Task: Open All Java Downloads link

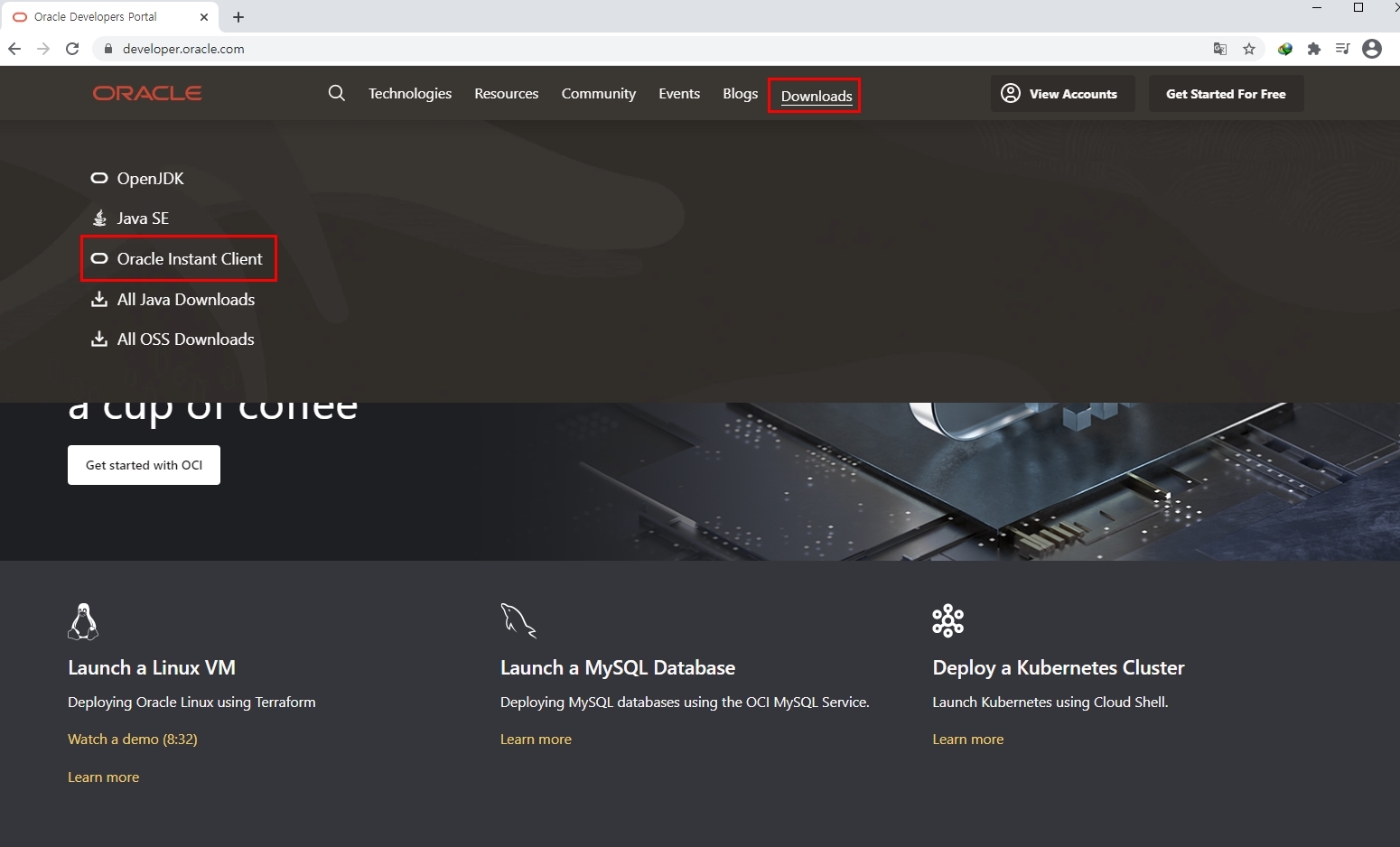Action: [x=173, y=300]
